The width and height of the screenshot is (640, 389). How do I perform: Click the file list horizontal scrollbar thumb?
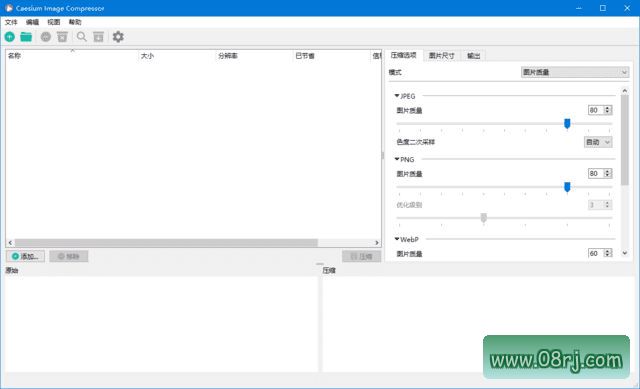(x=166, y=243)
